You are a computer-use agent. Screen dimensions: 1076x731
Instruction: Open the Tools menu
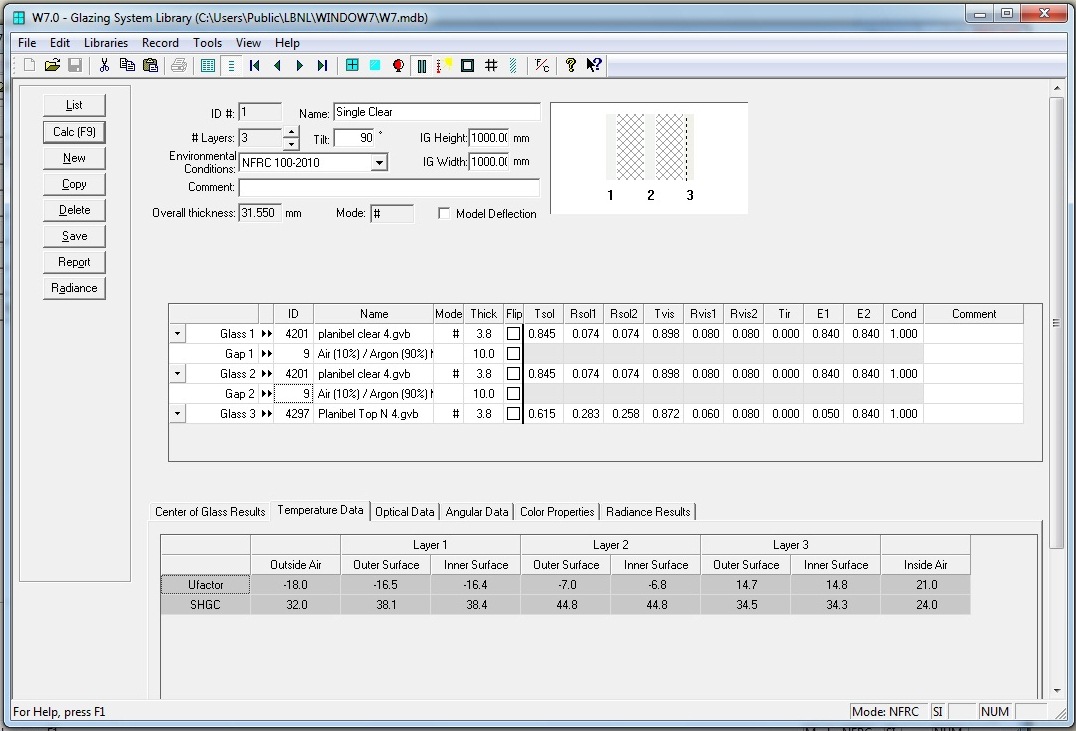207,43
